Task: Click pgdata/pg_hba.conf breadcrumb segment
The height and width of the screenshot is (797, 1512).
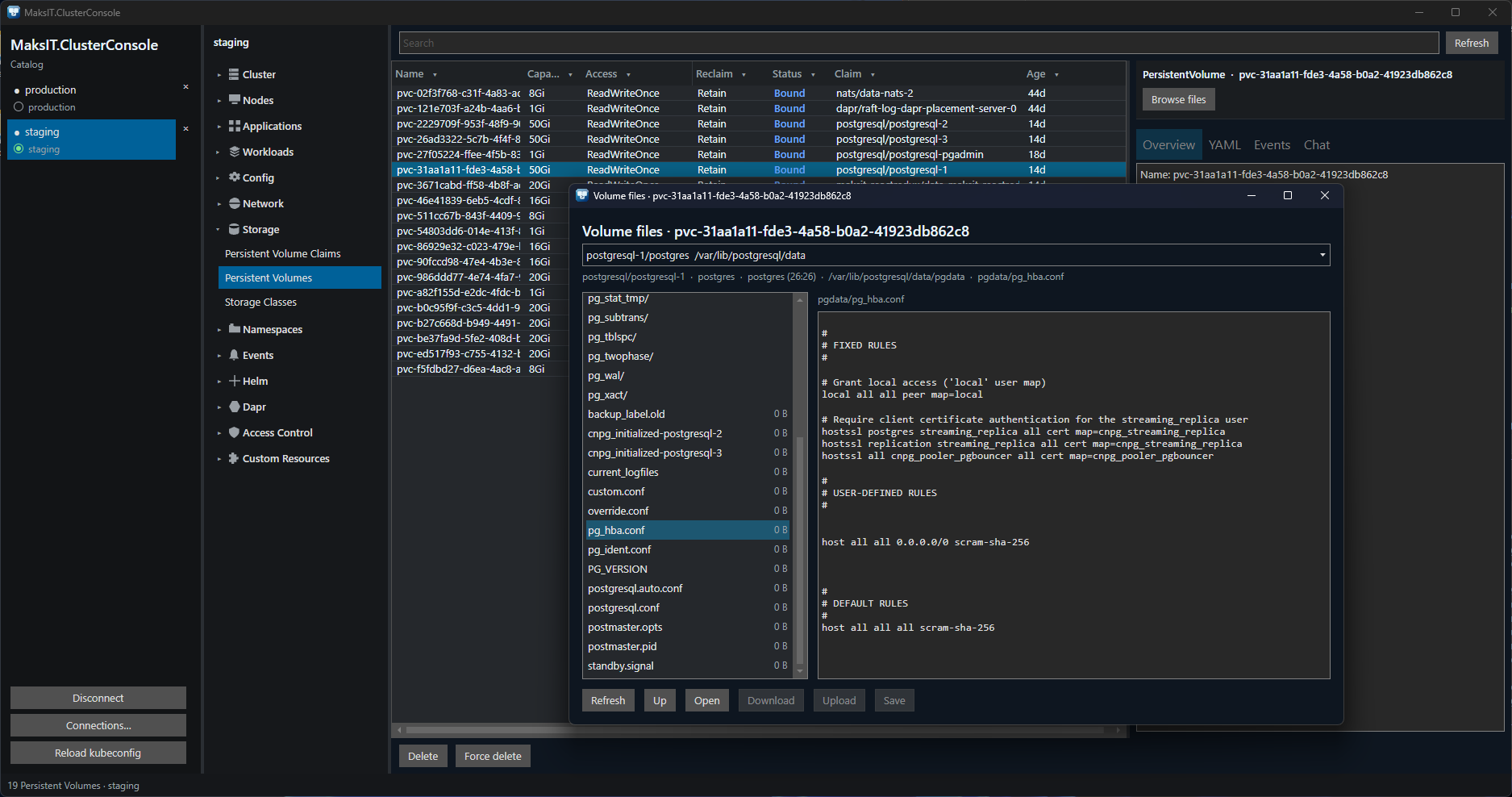Action: 1020,277
